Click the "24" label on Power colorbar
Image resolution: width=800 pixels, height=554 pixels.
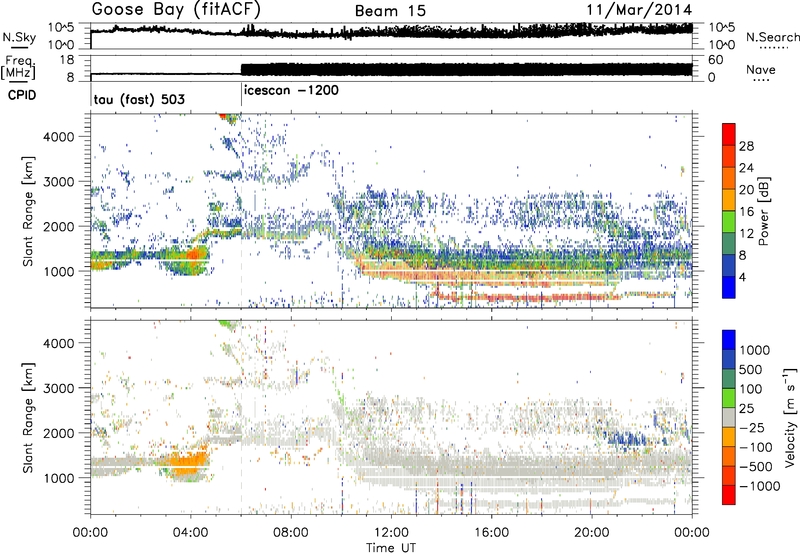746,168
